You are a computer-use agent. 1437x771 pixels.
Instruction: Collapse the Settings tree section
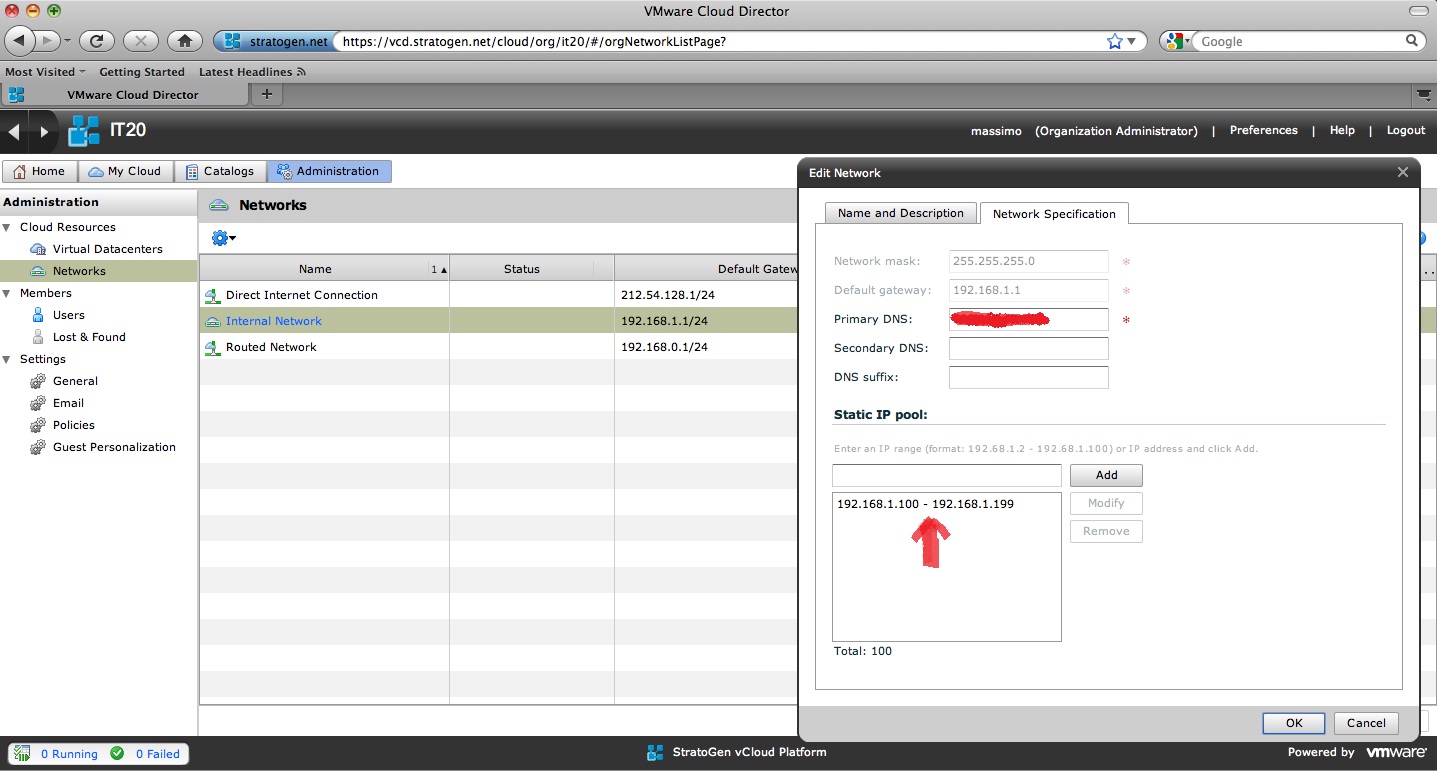click(8, 359)
